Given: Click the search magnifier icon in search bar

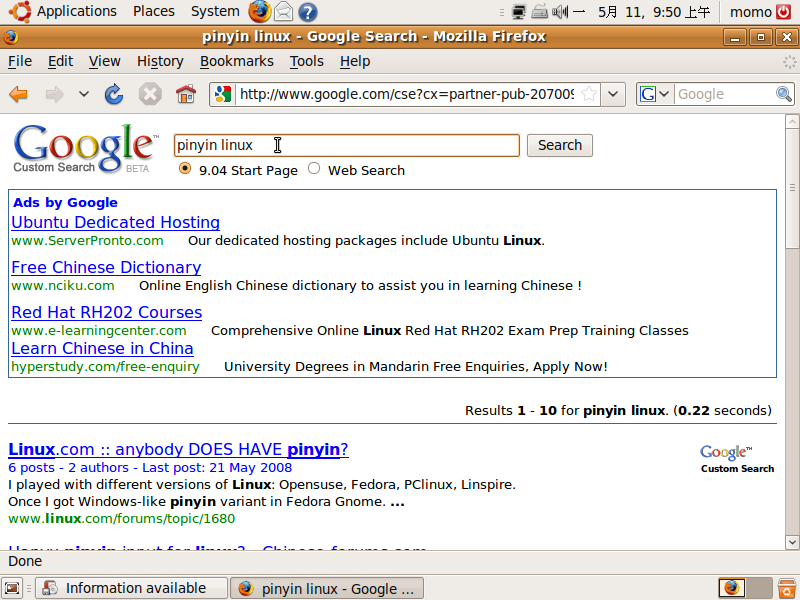Looking at the screenshot, I should point(784,95).
